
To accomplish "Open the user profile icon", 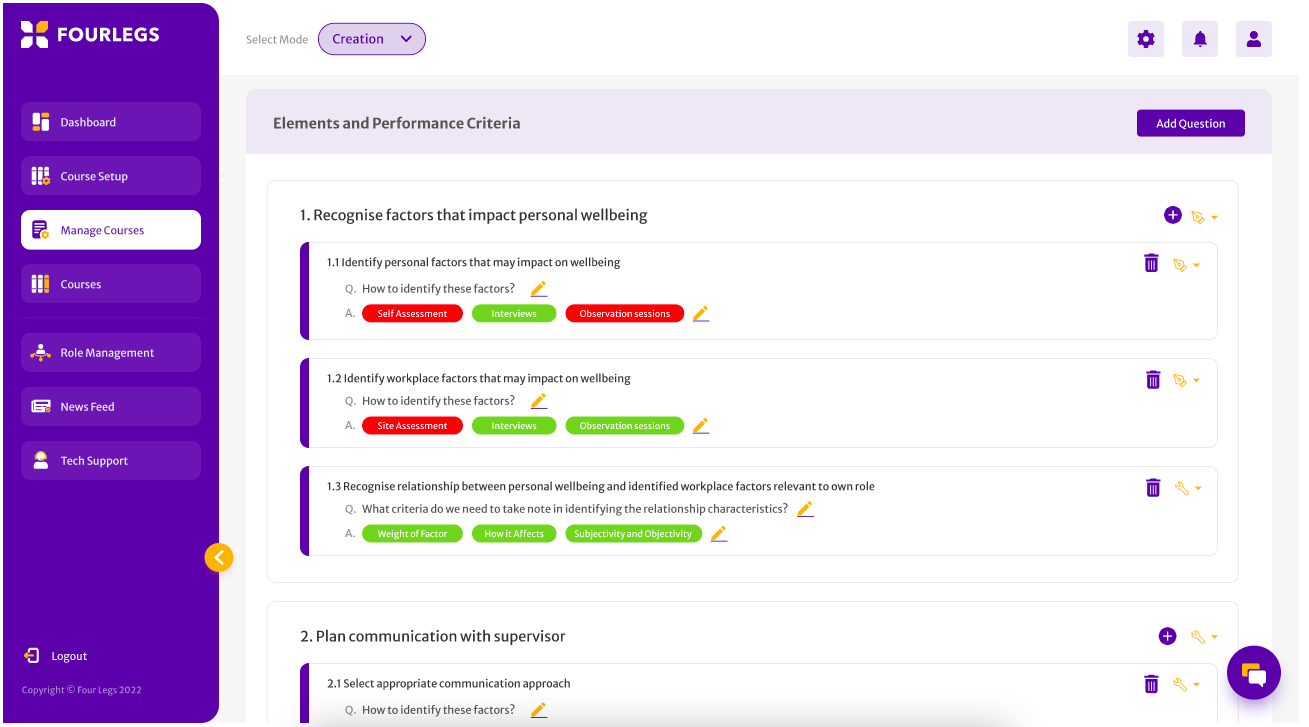I will [x=1254, y=39].
